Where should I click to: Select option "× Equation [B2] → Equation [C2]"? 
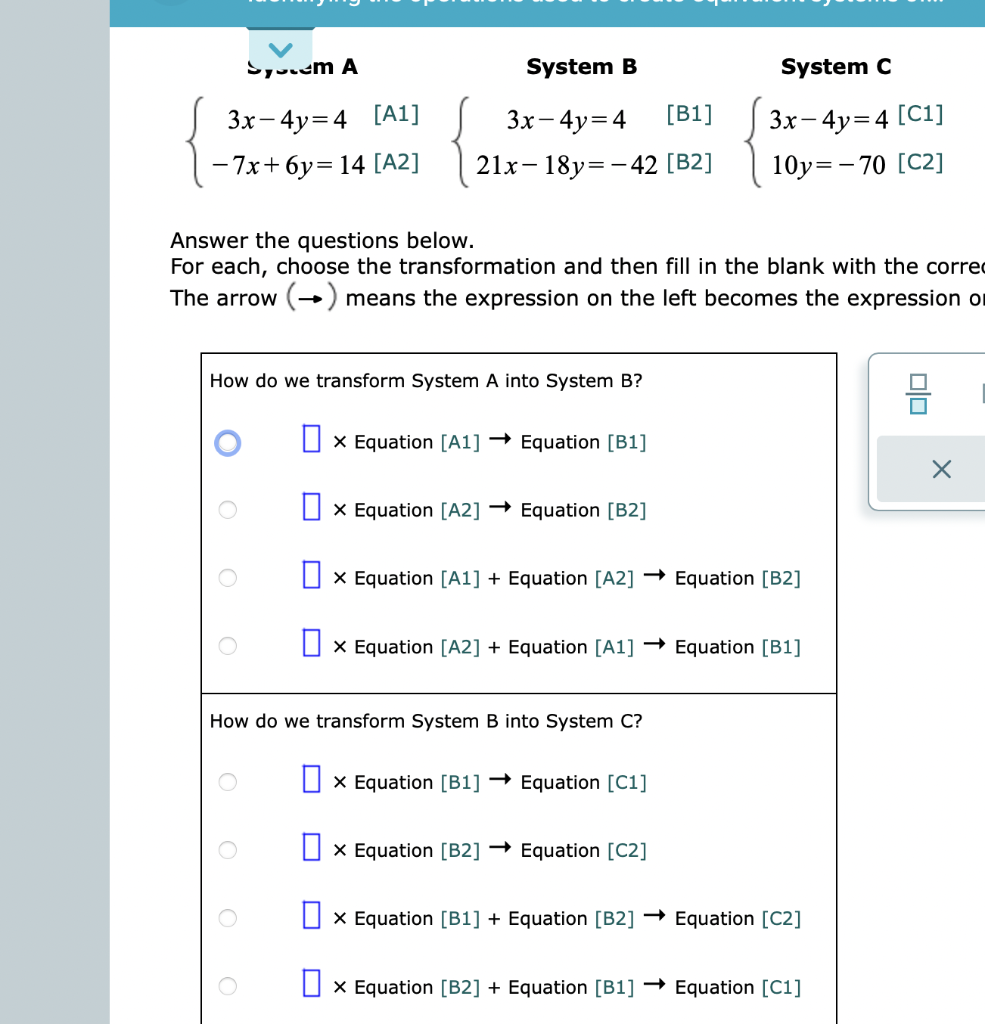227,849
